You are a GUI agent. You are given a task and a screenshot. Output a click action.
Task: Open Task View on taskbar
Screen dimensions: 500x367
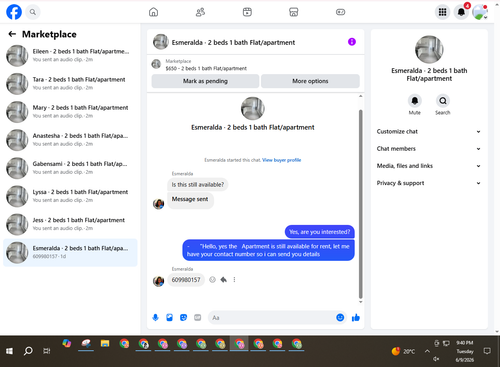47,351
